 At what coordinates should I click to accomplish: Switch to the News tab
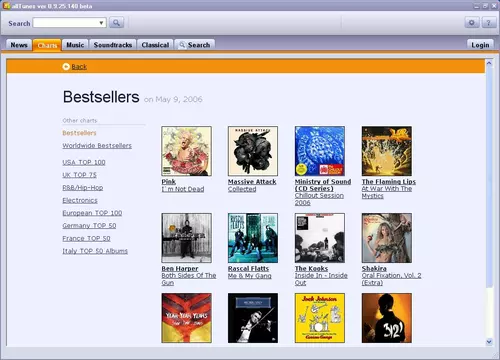(x=19, y=45)
